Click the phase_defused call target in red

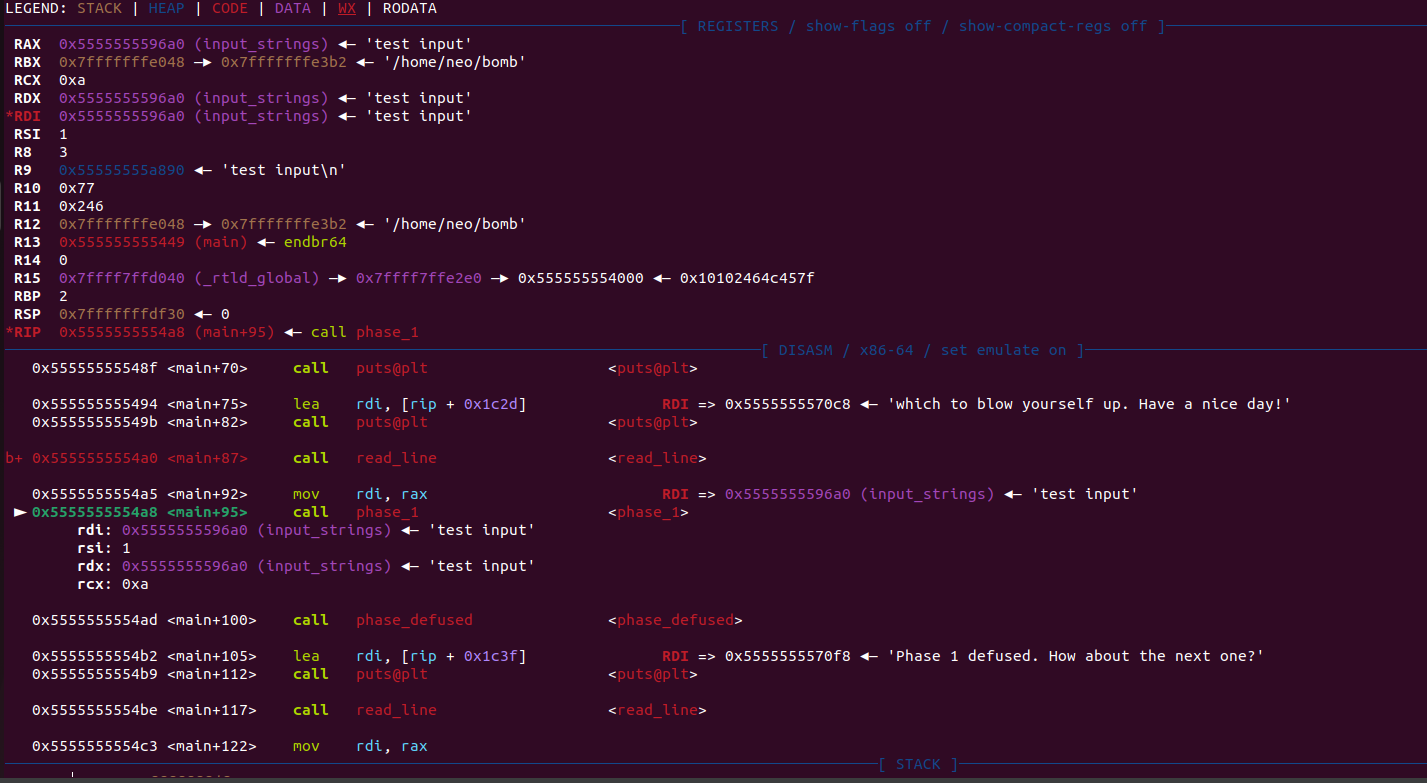coord(414,620)
